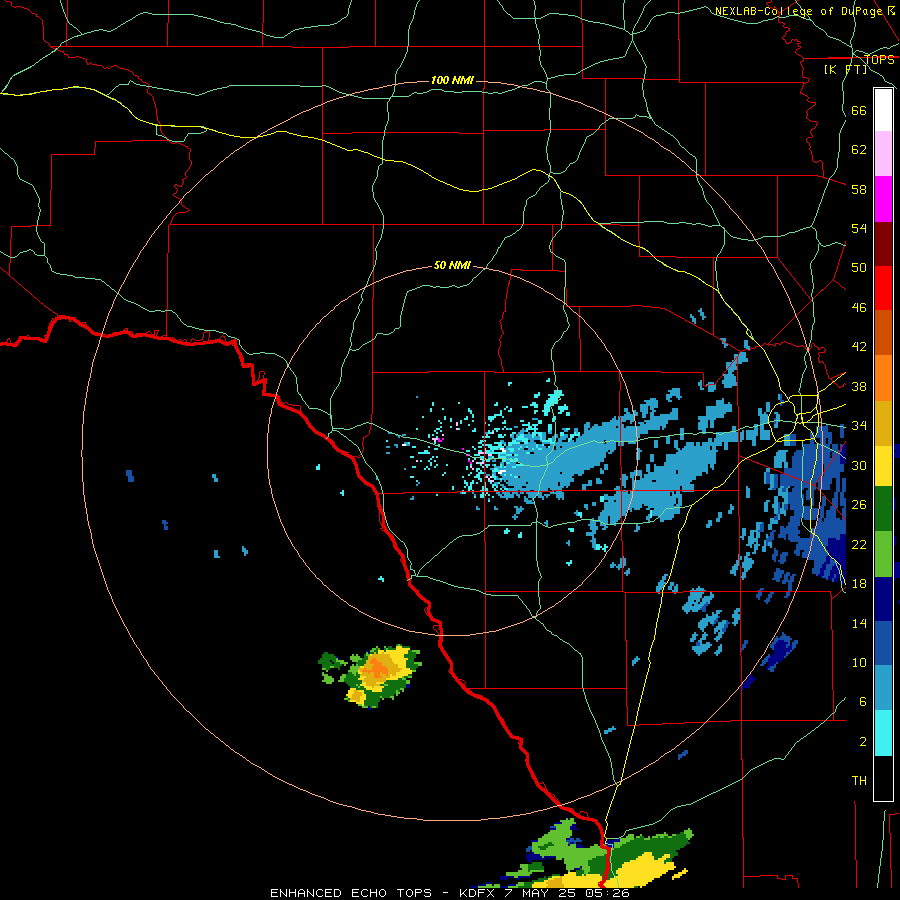The image size is (900, 900).
Task: Click the ENHANCED ECHO TOPS caption
Action: pyautogui.click(x=351, y=893)
